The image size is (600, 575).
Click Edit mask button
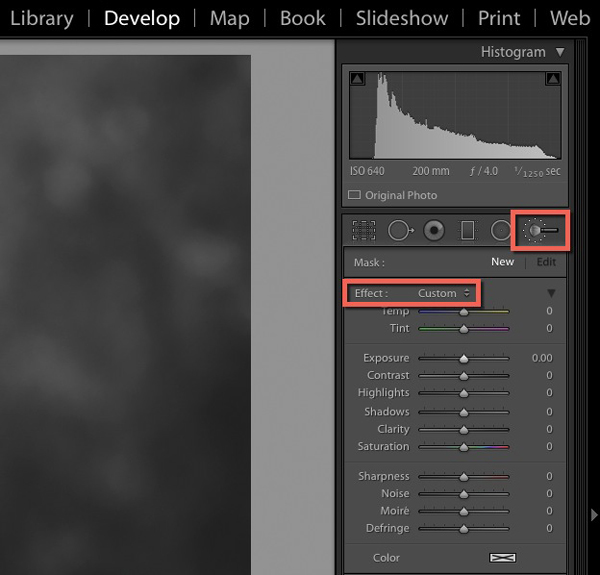coord(546,262)
